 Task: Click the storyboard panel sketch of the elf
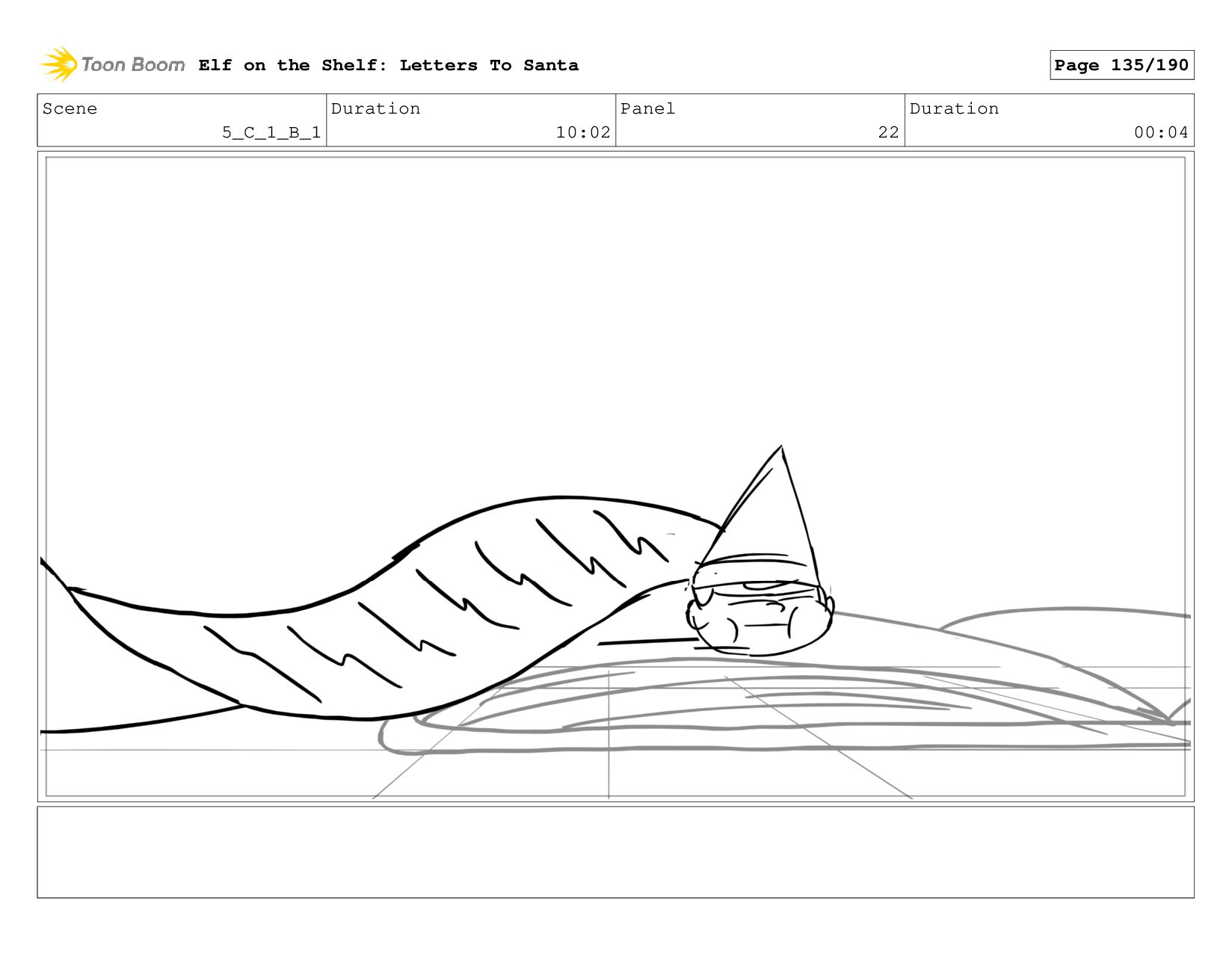615,476
